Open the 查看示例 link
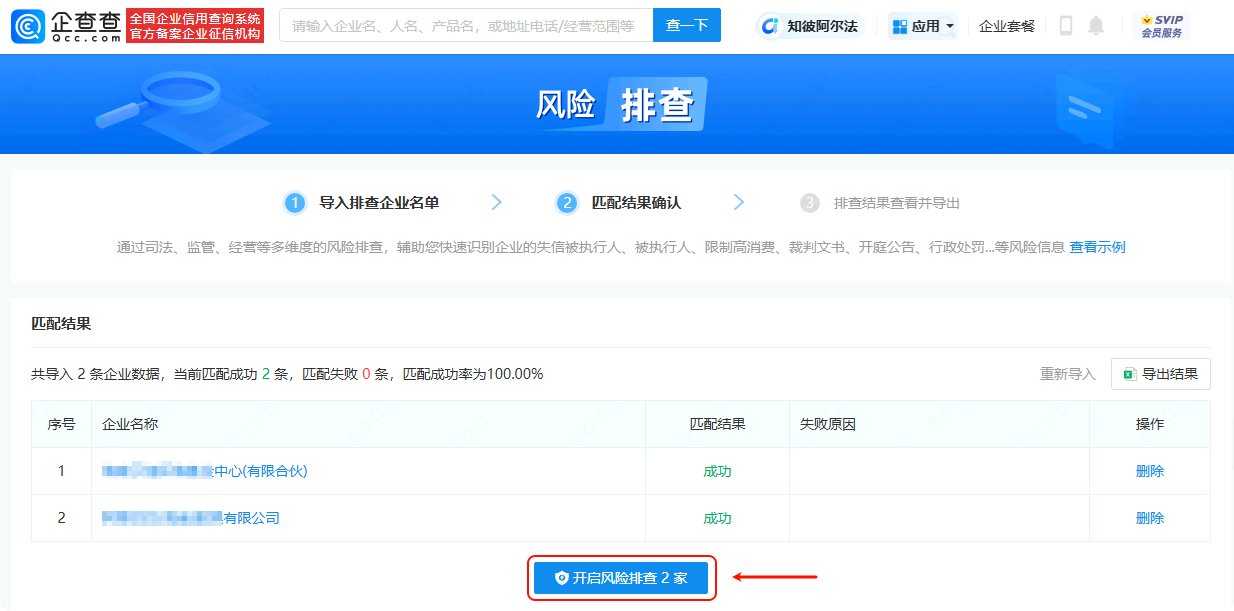Image resolution: width=1234 pixels, height=611 pixels. [1097, 247]
